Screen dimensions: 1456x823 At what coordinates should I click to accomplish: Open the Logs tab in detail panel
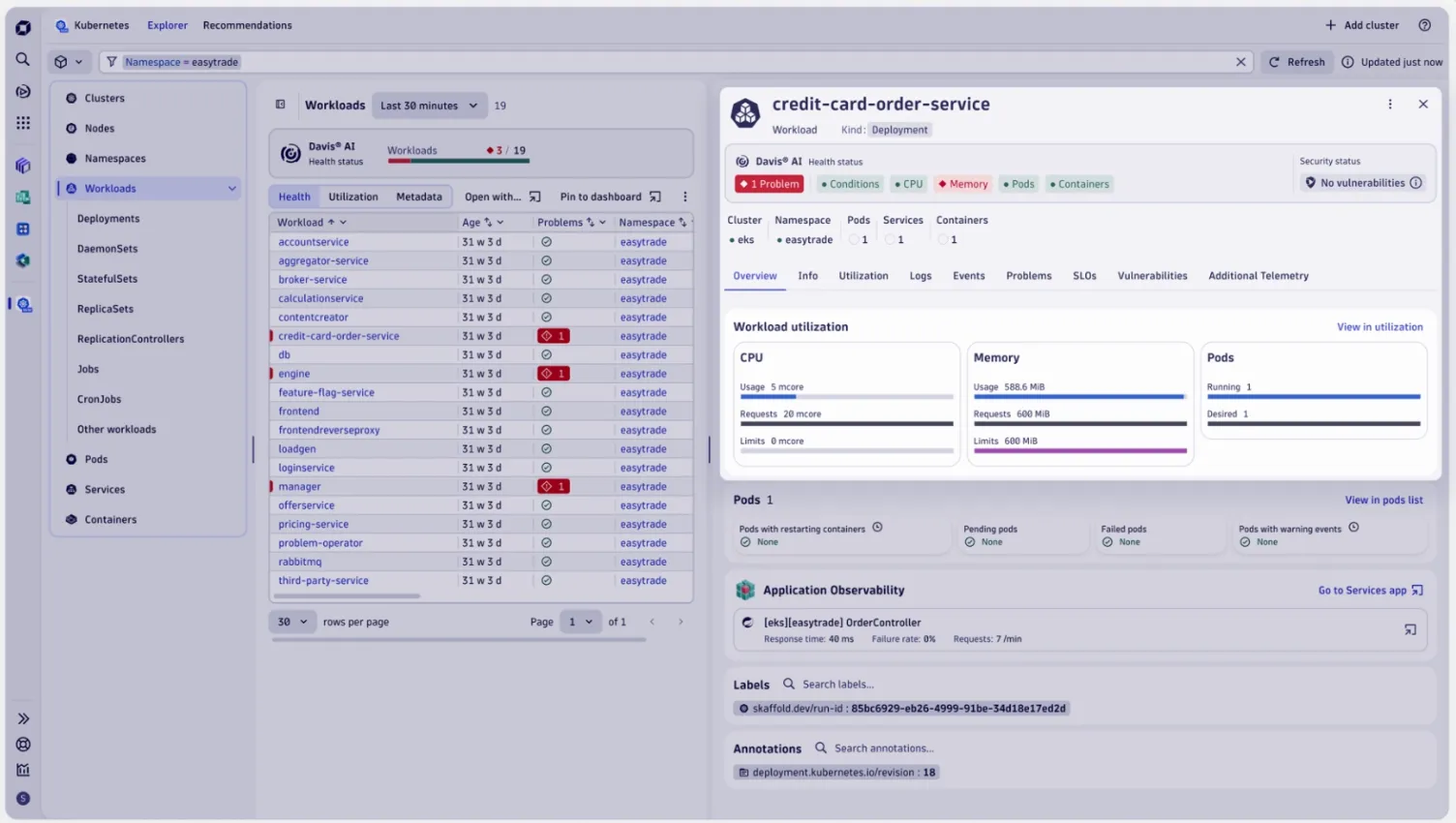point(921,276)
